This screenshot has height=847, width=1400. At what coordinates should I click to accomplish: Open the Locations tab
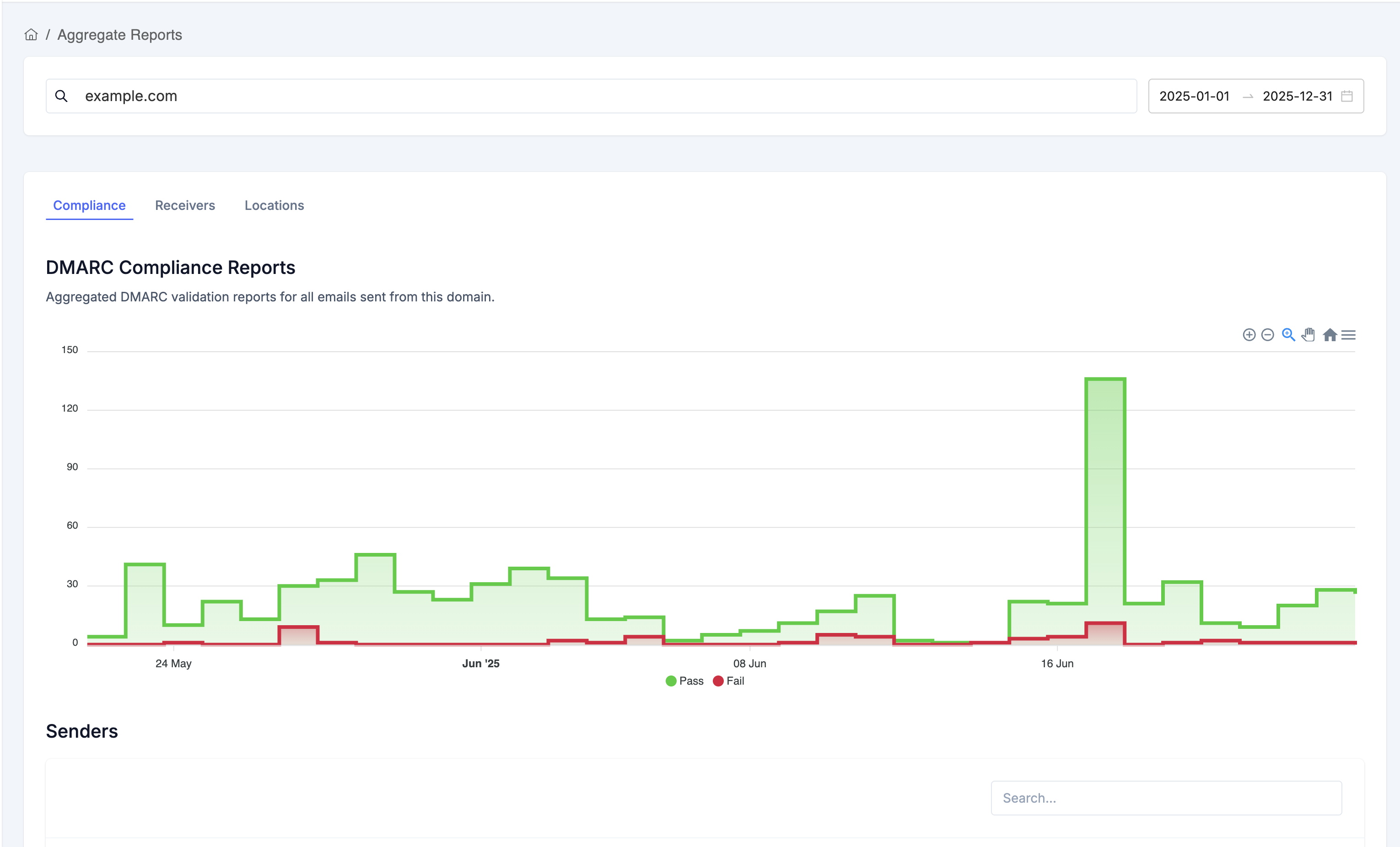[274, 205]
